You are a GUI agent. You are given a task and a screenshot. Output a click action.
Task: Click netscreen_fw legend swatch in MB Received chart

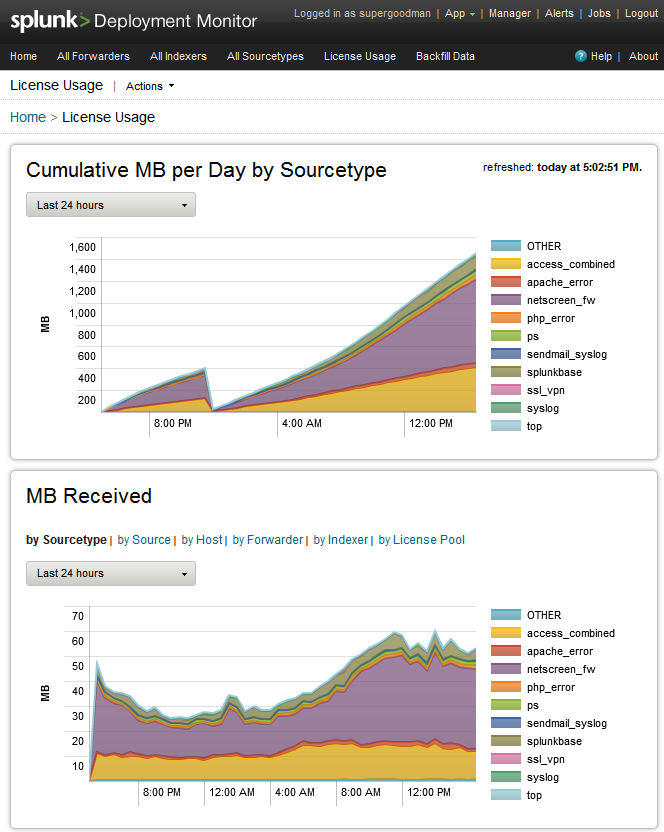(506, 669)
